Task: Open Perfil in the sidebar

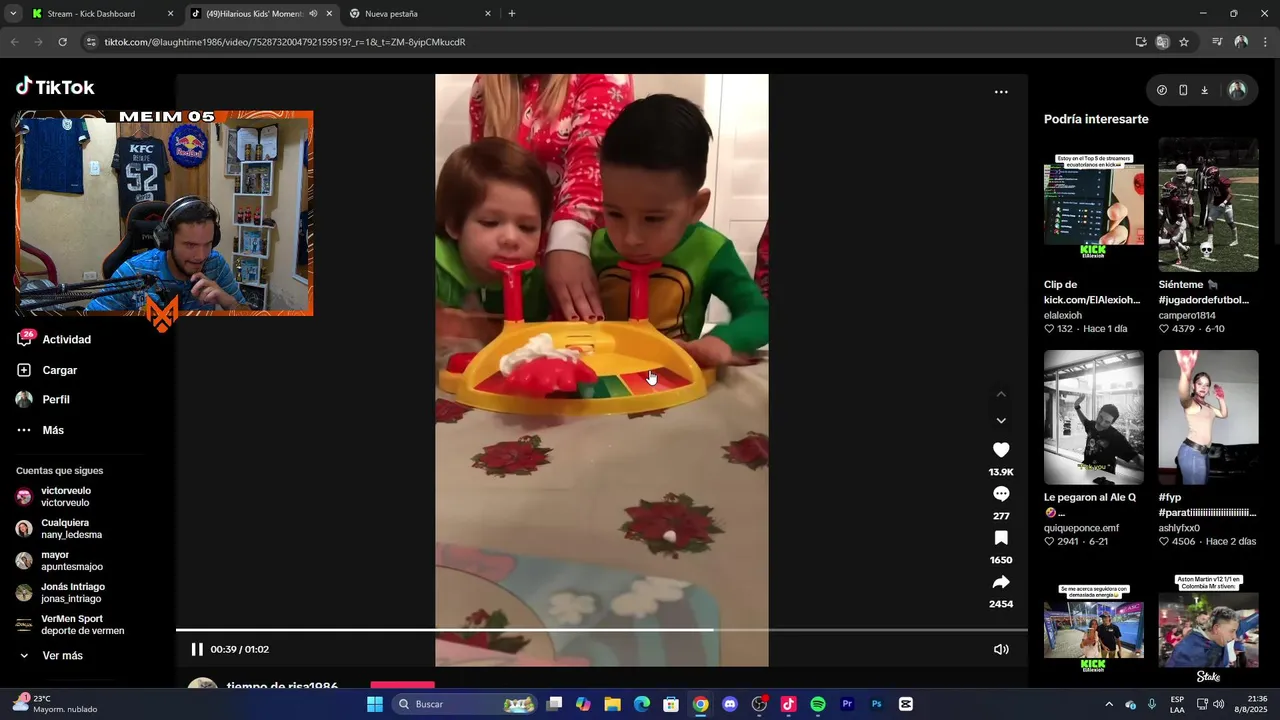Action: coord(43,399)
